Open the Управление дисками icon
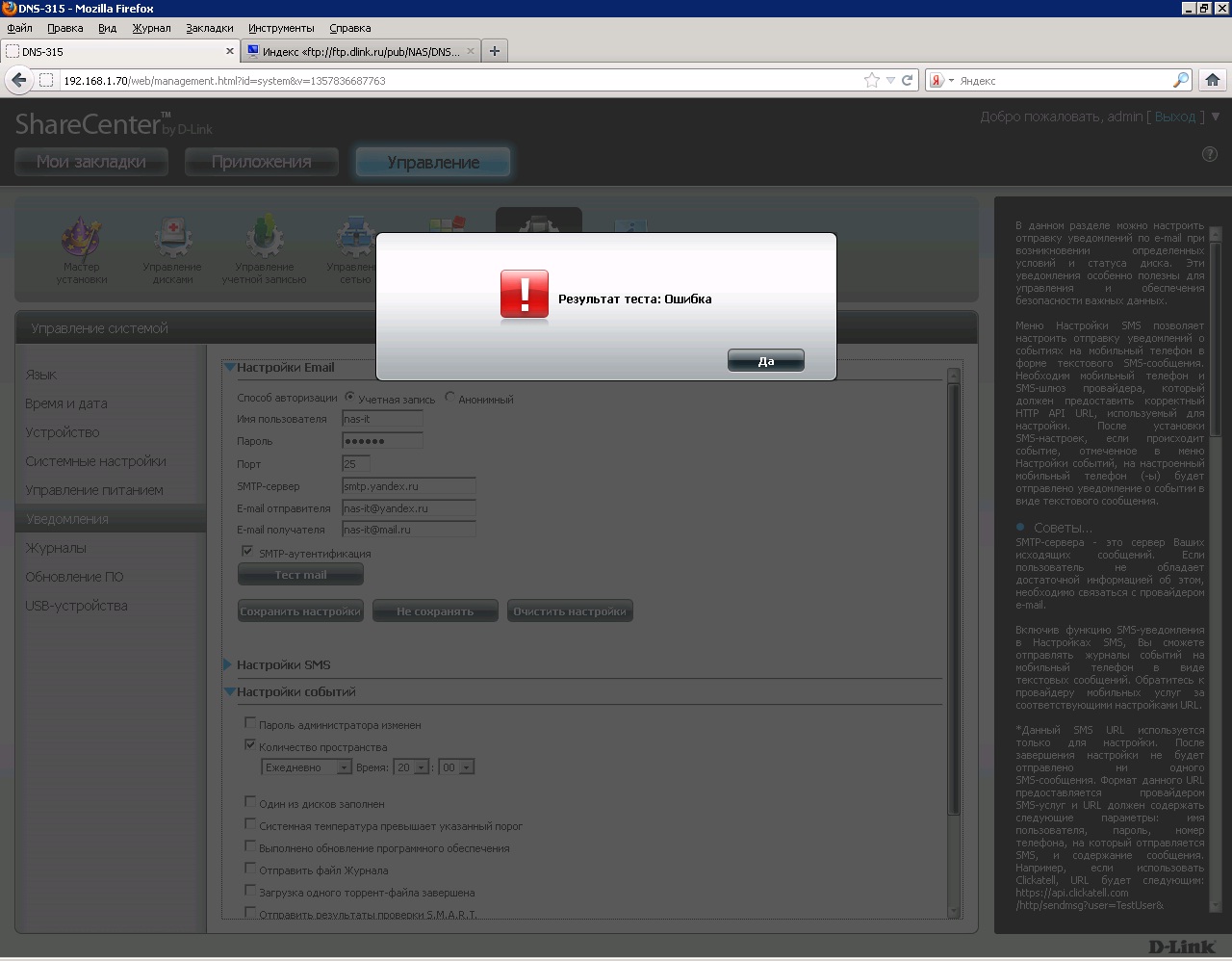 click(x=172, y=250)
